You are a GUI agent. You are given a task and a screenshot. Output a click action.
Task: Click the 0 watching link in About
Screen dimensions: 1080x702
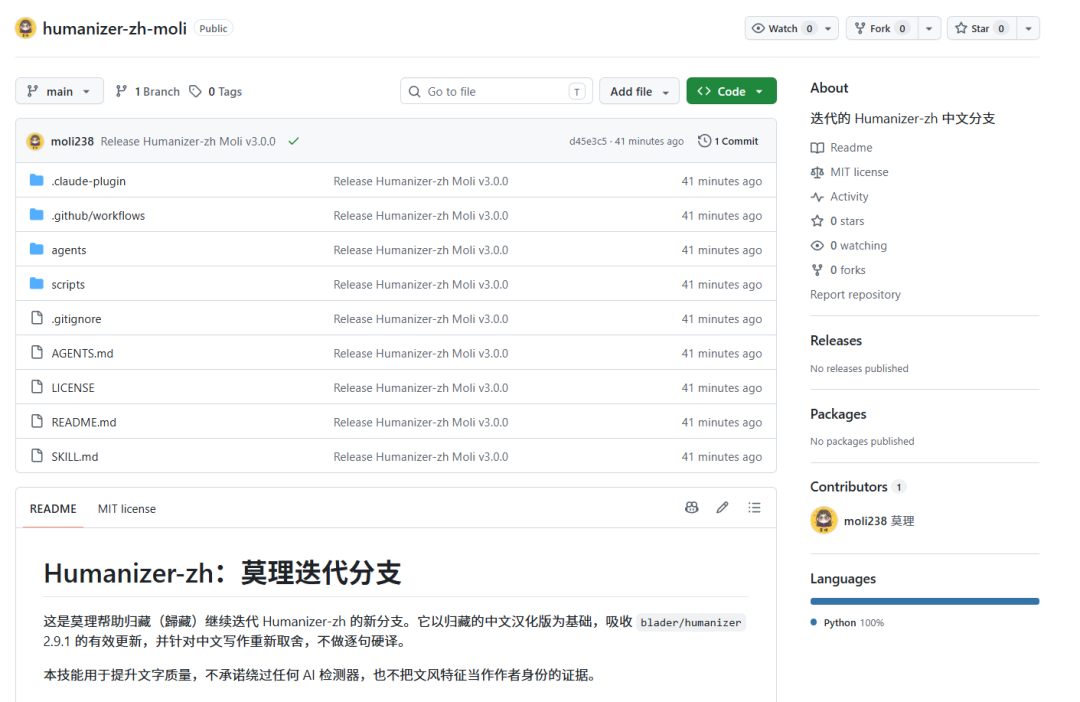tap(858, 246)
